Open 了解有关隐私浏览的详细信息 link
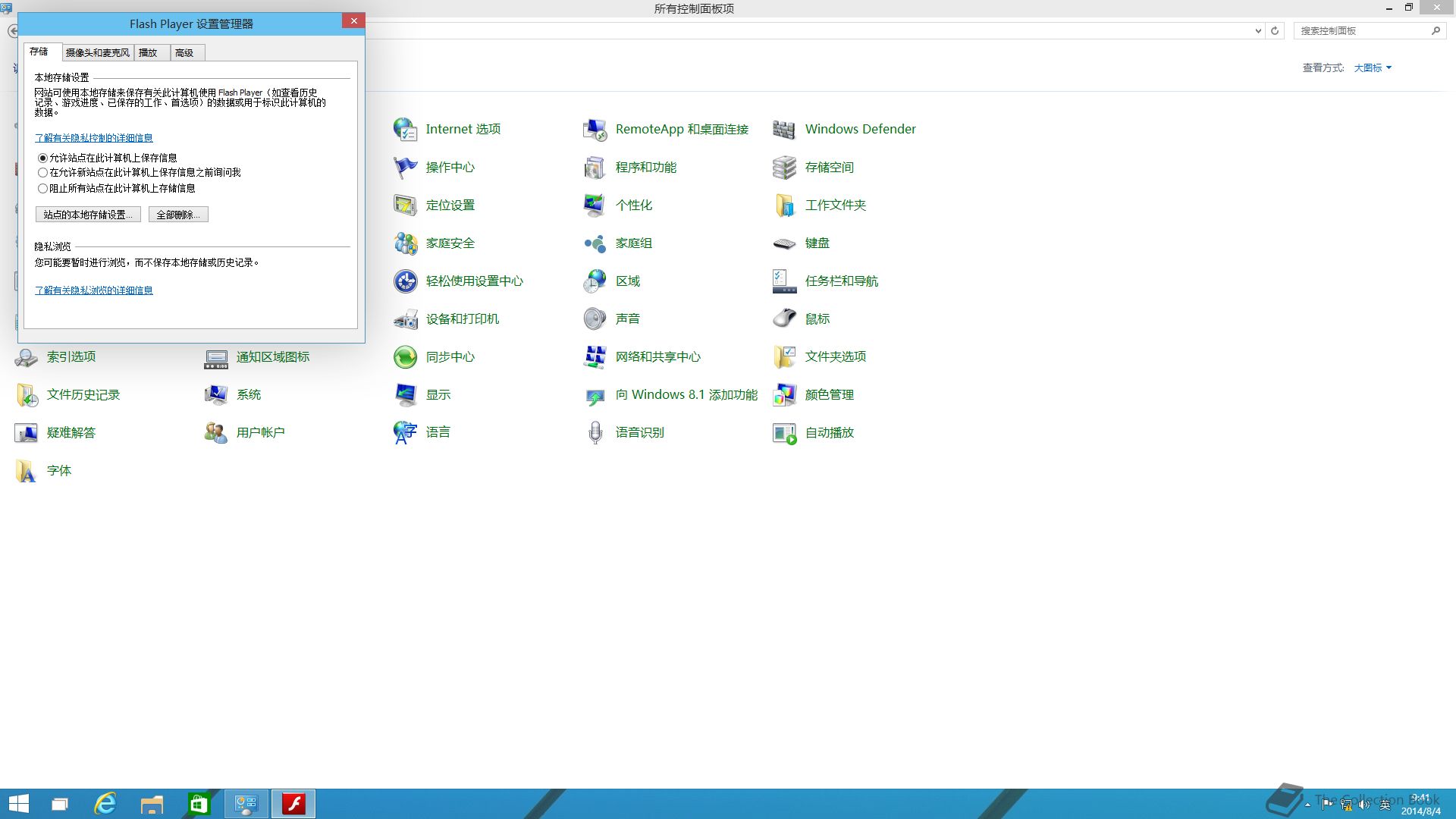This screenshot has height=819, width=1456. 94,290
